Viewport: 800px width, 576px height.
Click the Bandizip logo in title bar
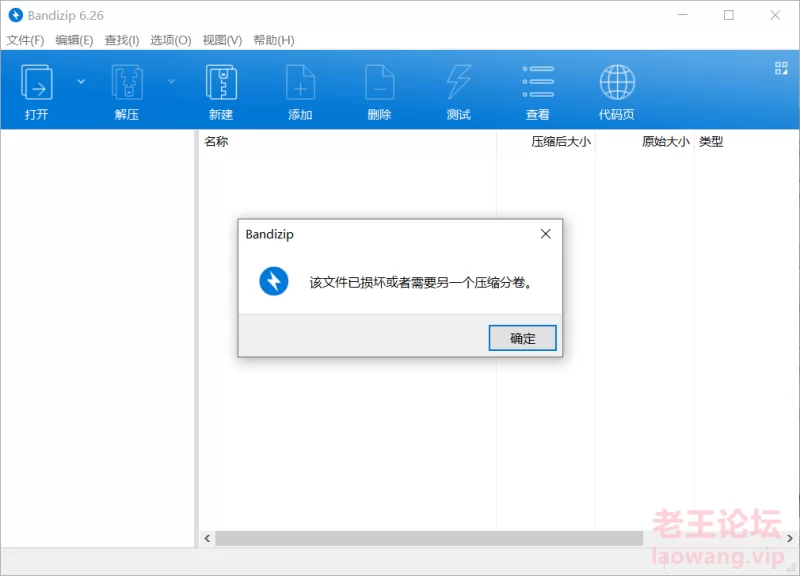16,15
